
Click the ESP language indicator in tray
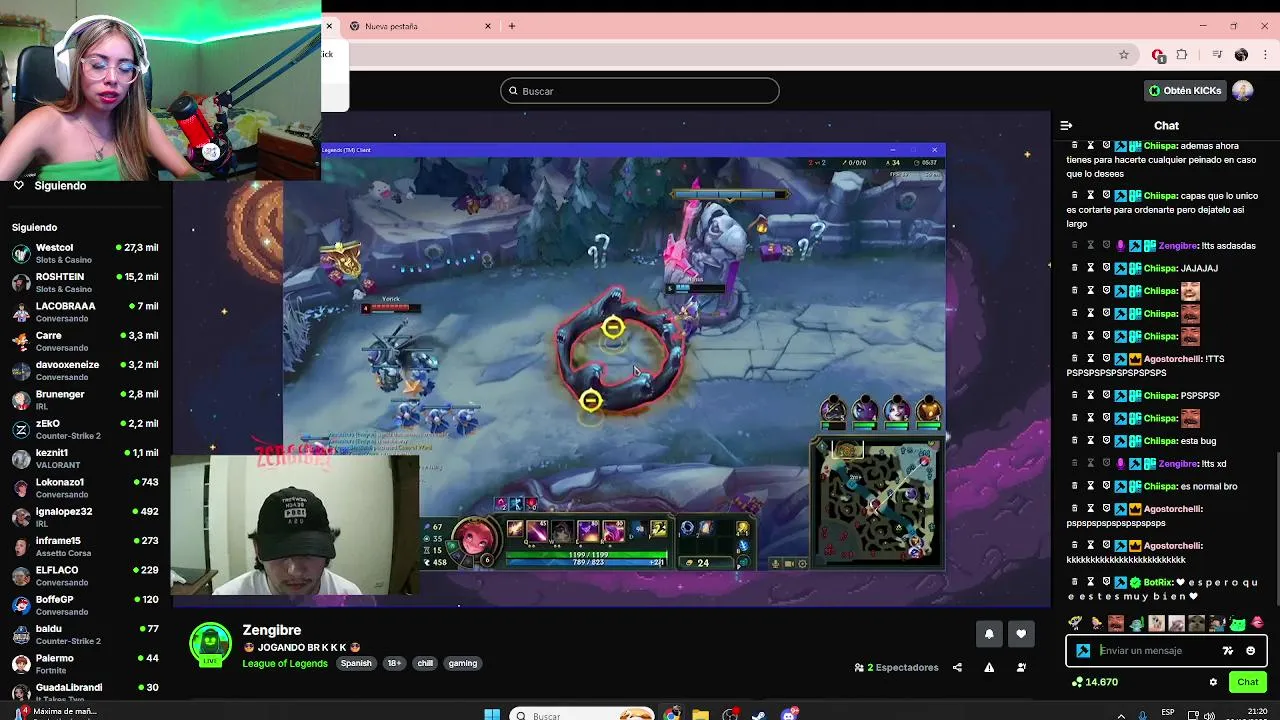[x=1168, y=712]
